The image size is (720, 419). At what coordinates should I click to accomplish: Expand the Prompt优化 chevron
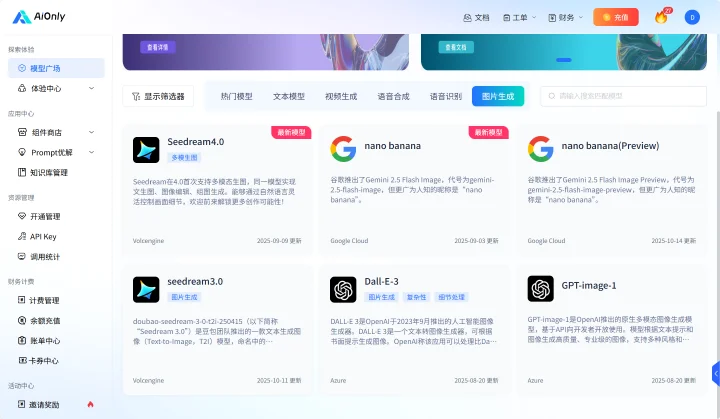pyautogui.click(x=91, y=152)
